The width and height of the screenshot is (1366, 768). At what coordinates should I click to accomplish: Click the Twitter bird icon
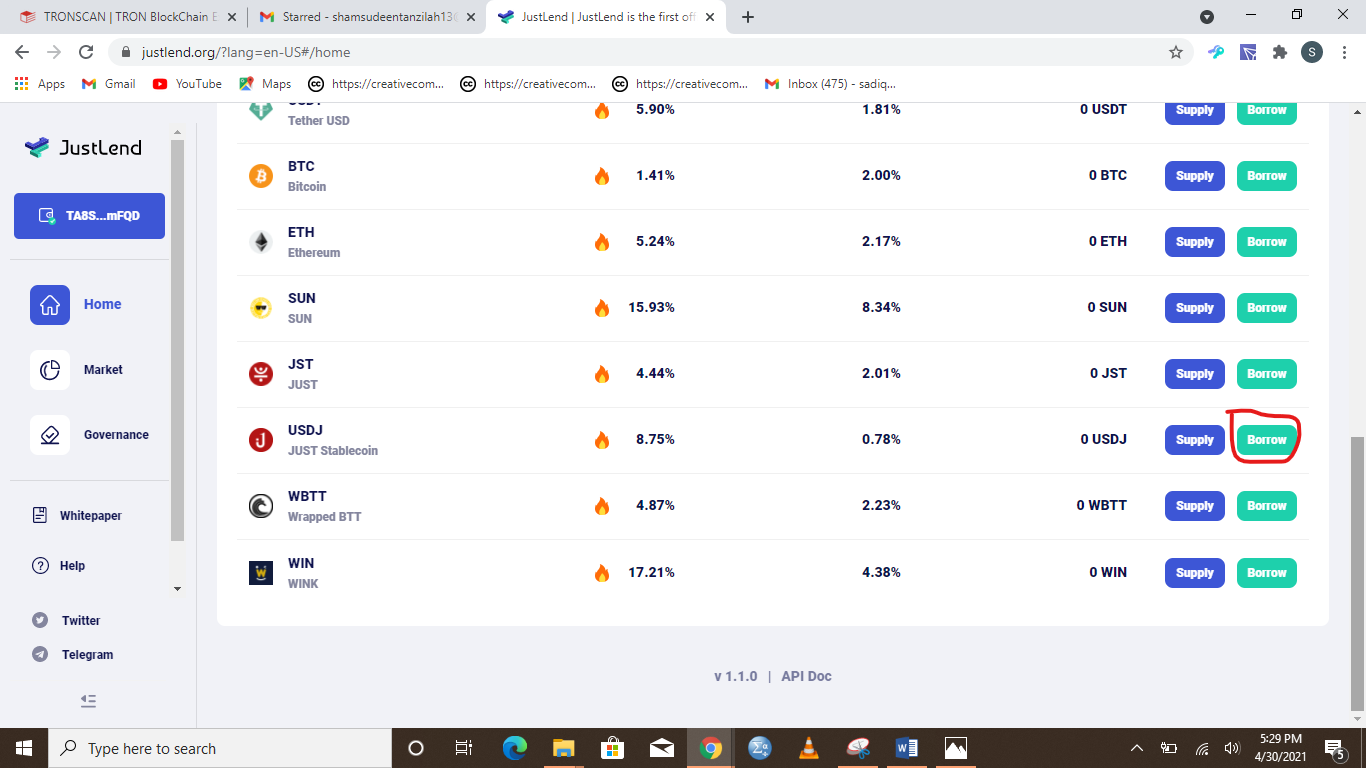click(40, 621)
